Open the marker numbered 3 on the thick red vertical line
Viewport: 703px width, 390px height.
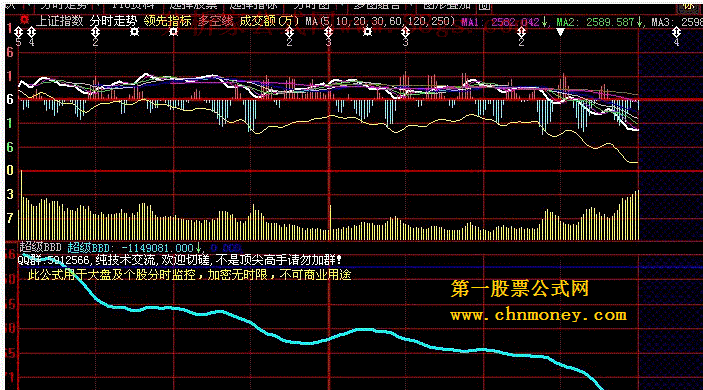pos(329,32)
